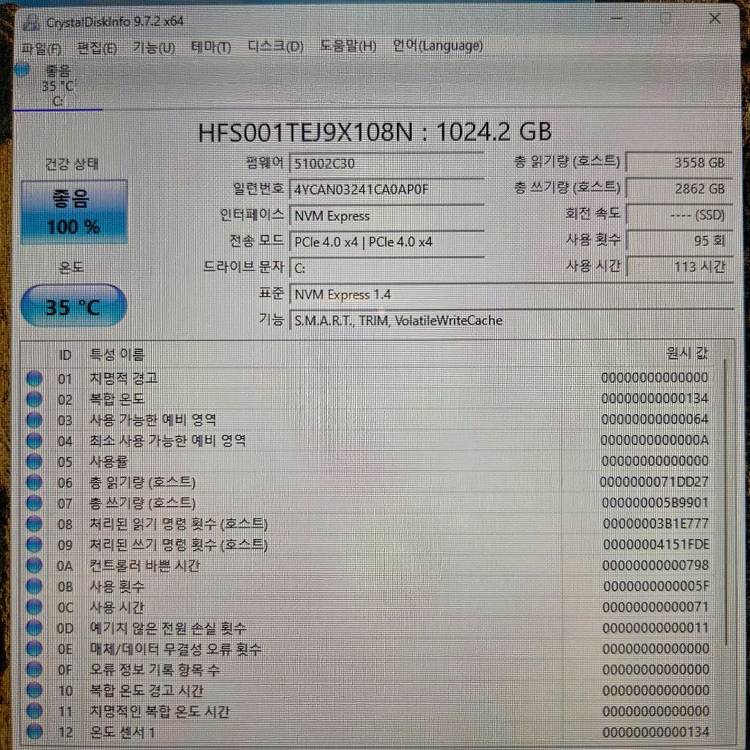The width and height of the screenshot is (750, 750).
Task: Select the 사용 가능한 예비 영역 attribute name
Action: [x=153, y=420]
